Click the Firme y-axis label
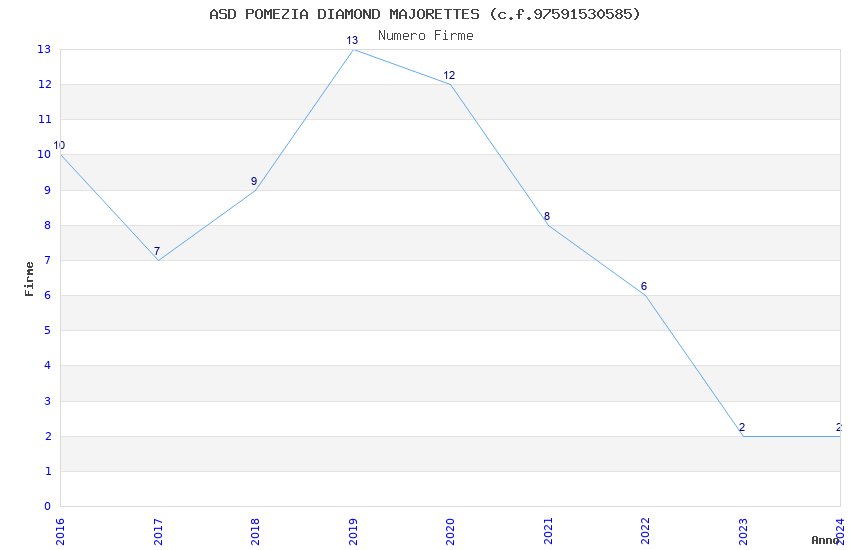The image size is (850, 550). [x=29, y=279]
